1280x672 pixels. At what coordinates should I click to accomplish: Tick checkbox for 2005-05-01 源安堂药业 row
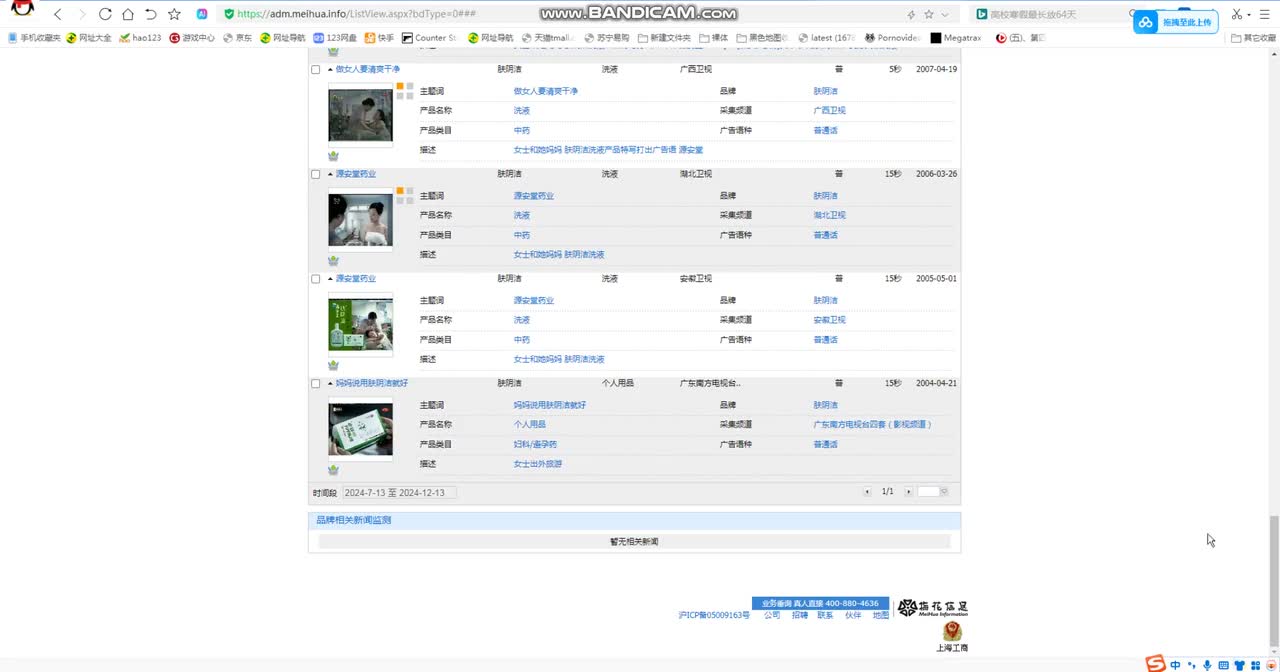(x=316, y=279)
